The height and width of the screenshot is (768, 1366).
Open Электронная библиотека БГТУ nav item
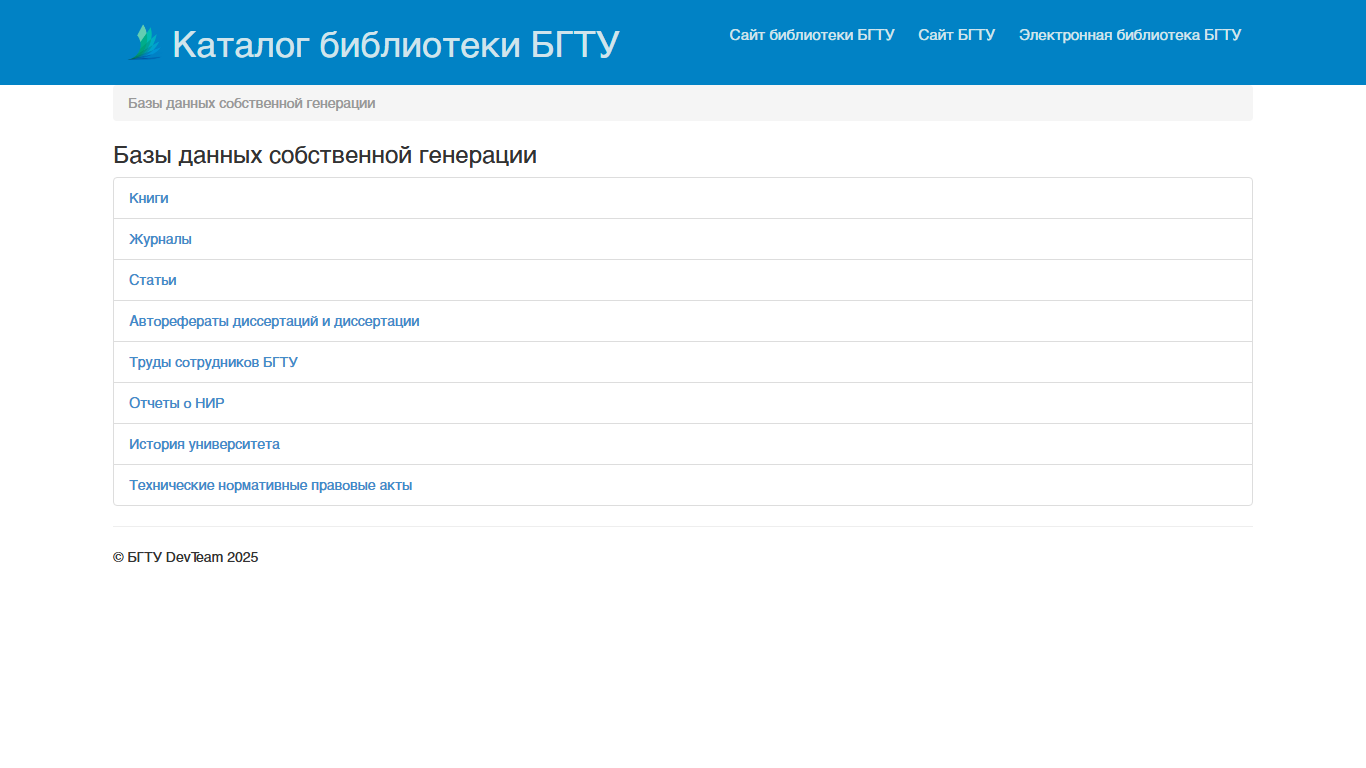point(1130,35)
